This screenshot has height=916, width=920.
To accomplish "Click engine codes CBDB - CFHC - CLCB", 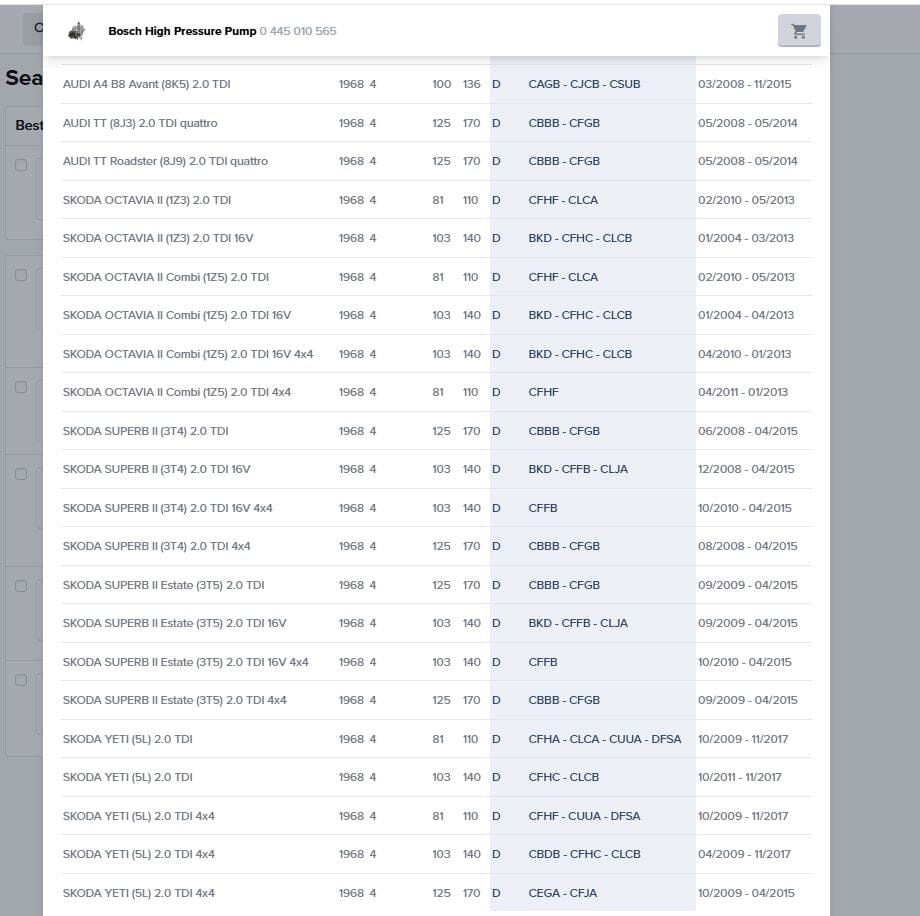I will (x=584, y=854).
